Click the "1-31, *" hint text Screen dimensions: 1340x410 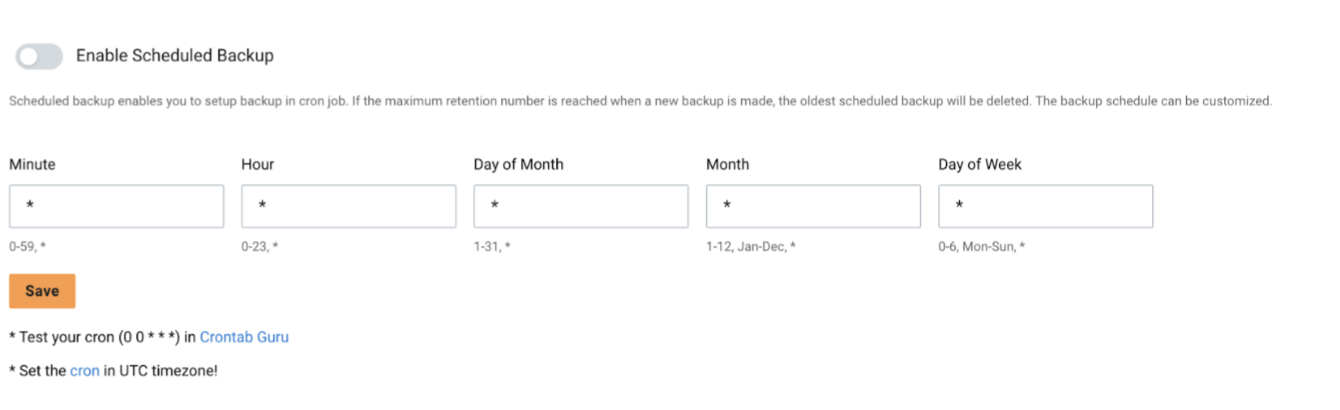491,245
